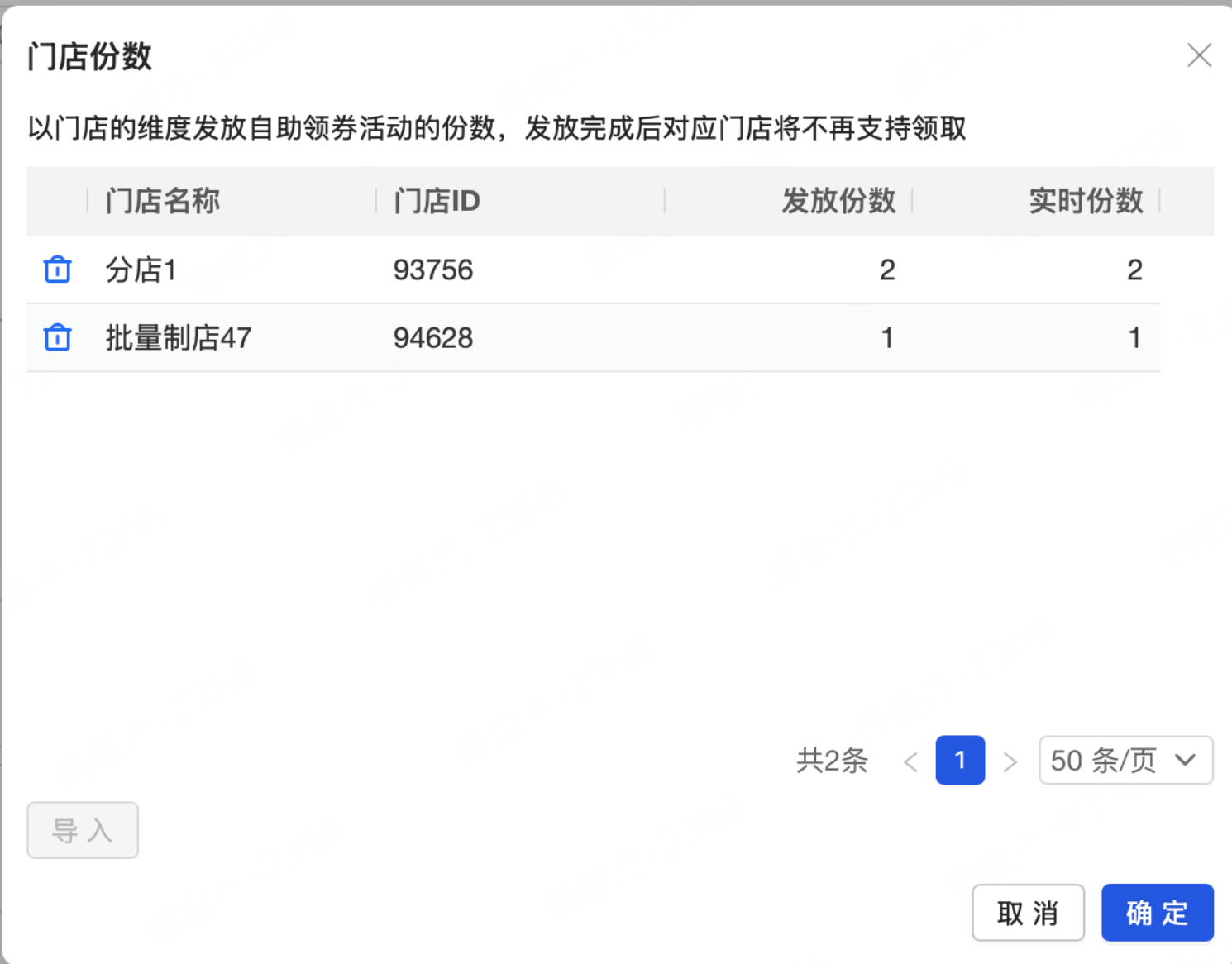Select store ID 94628 cell
Viewport: 1232px width, 964px height.
coord(433,337)
